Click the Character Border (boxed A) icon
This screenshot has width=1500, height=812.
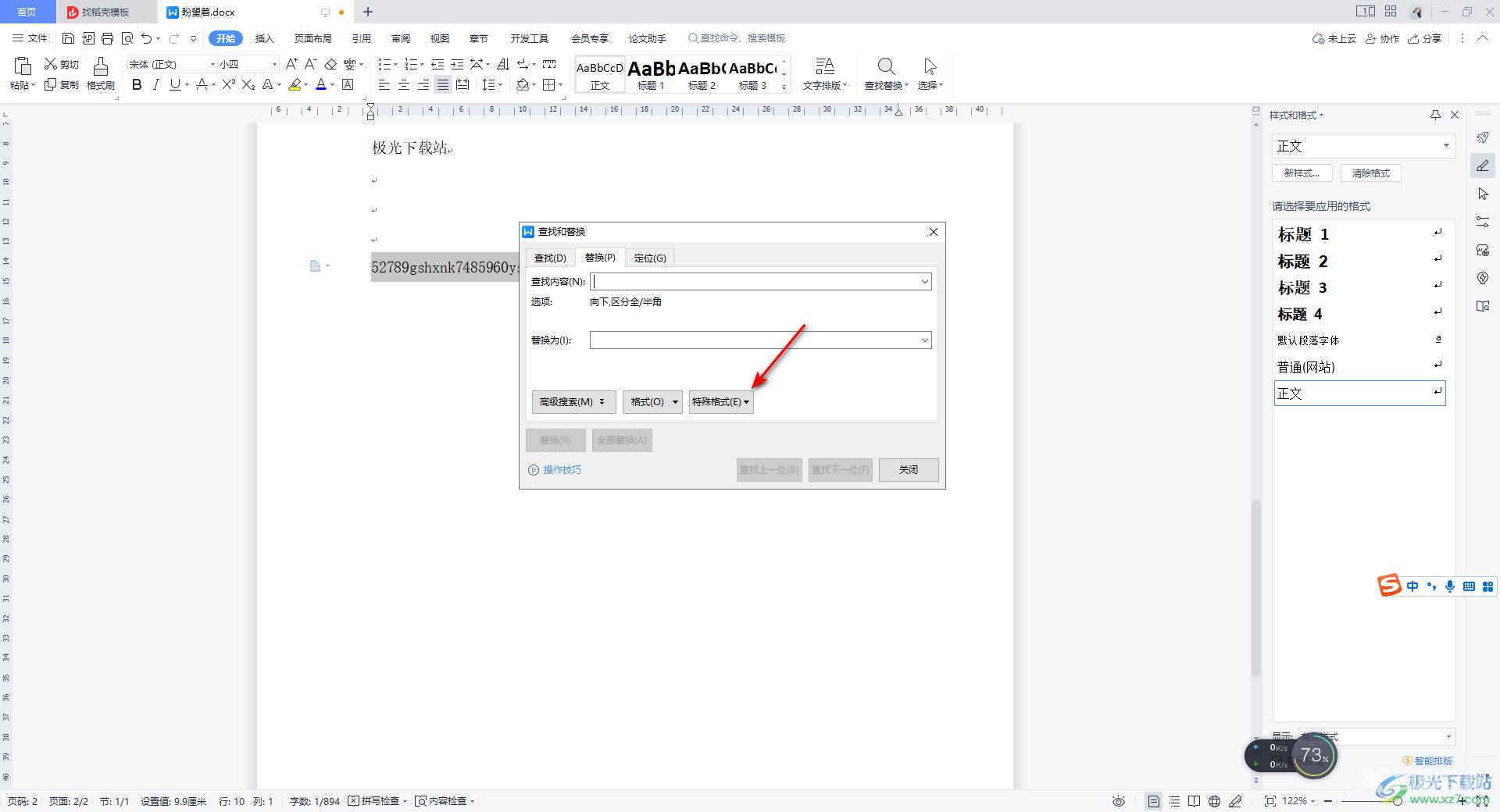(x=348, y=84)
